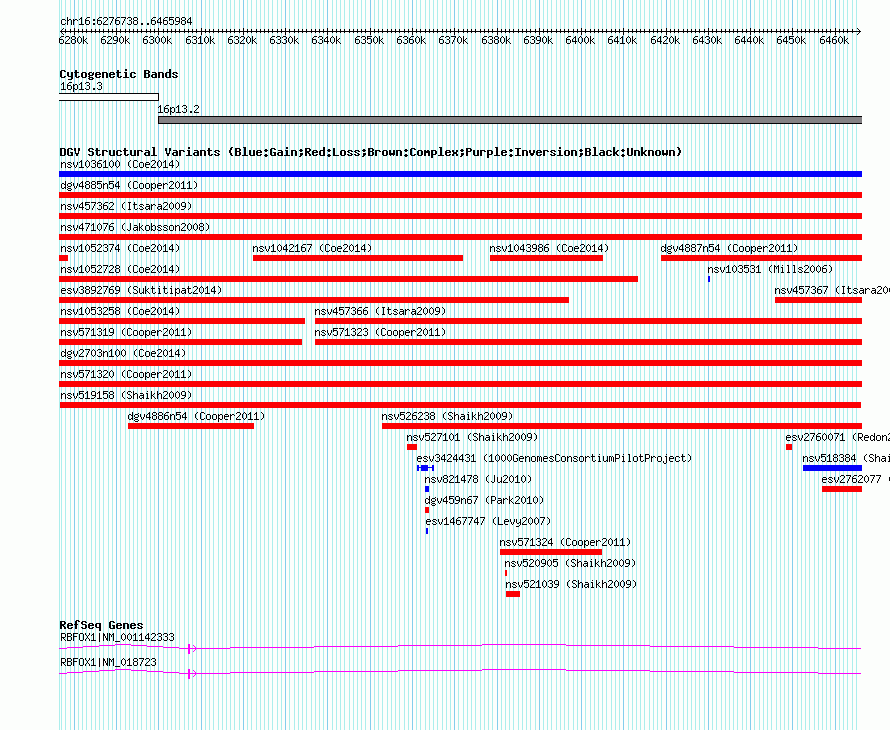Open variant nsv1052728 (Coe2014)
Screen dimensions: 890x730
(x=120, y=269)
